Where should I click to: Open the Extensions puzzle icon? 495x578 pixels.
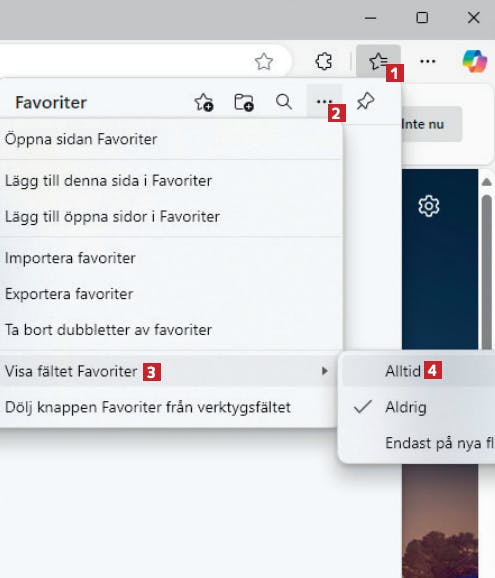pyautogui.click(x=324, y=61)
